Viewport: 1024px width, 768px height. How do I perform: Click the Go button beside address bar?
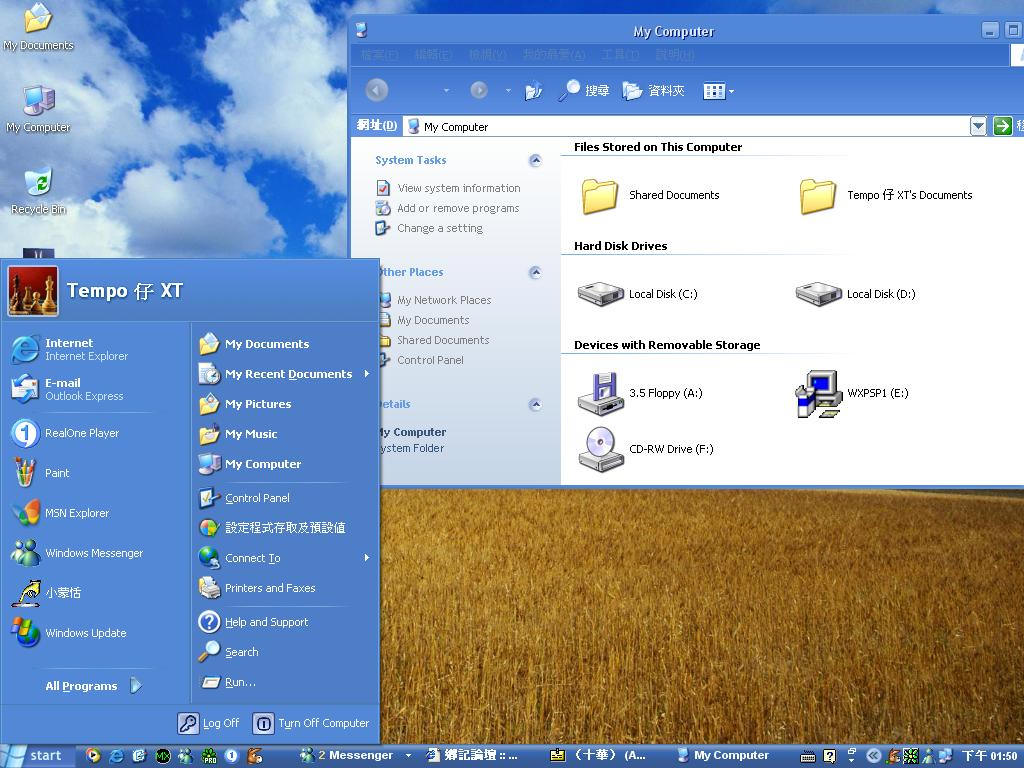pos(1002,125)
